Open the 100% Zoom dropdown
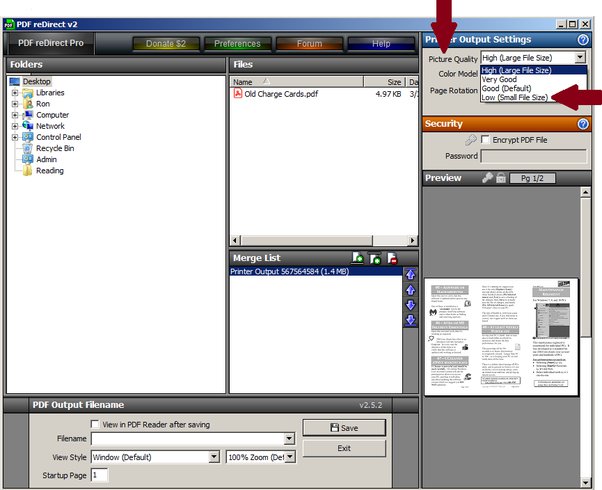Screen dimensions: 602x490 [x=290, y=457]
